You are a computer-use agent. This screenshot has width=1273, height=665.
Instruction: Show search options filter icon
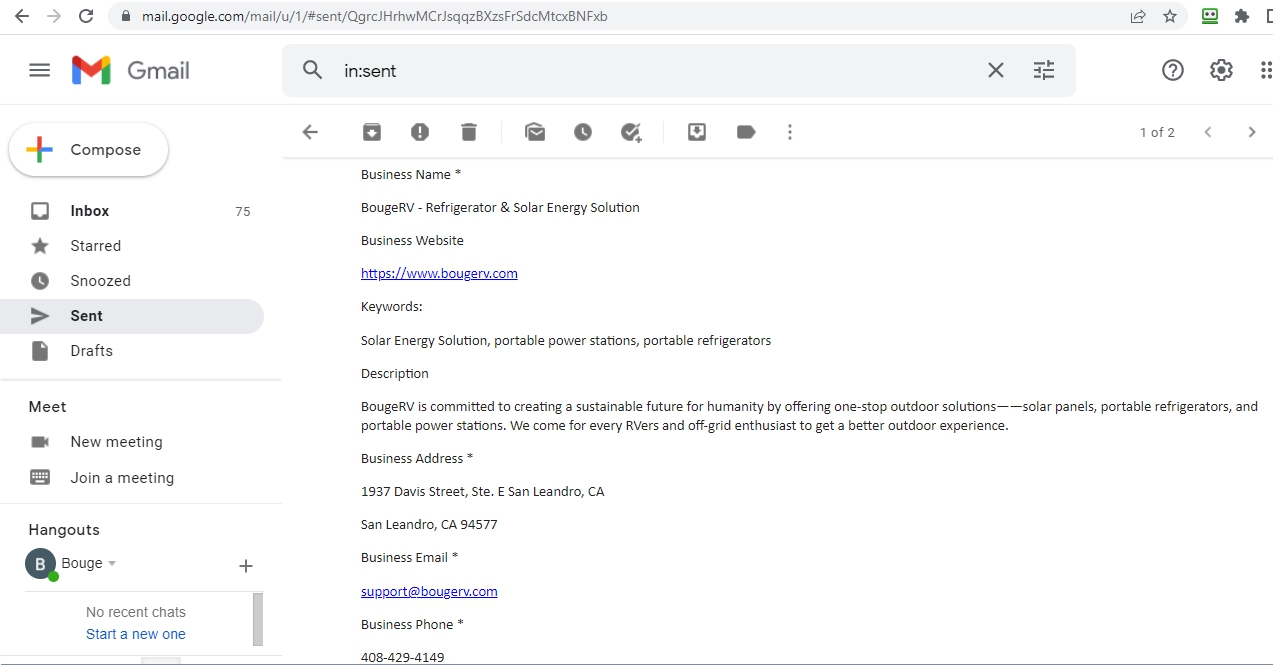click(1044, 70)
